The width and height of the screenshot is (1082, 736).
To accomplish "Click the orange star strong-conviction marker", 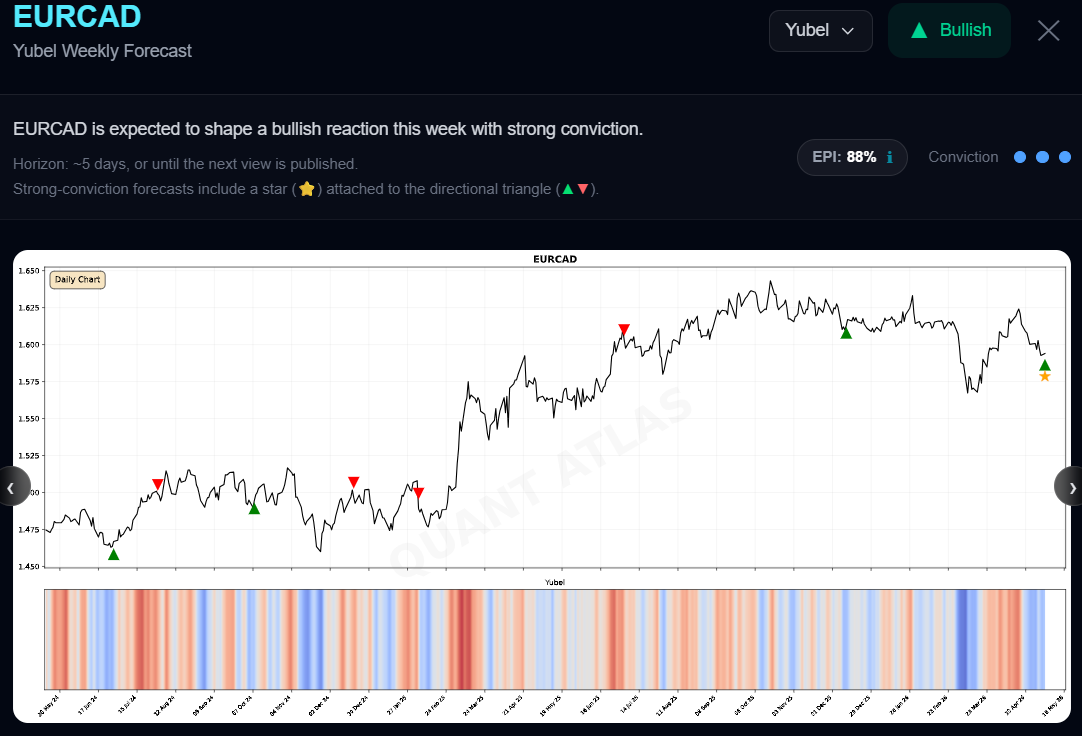I will [1045, 377].
